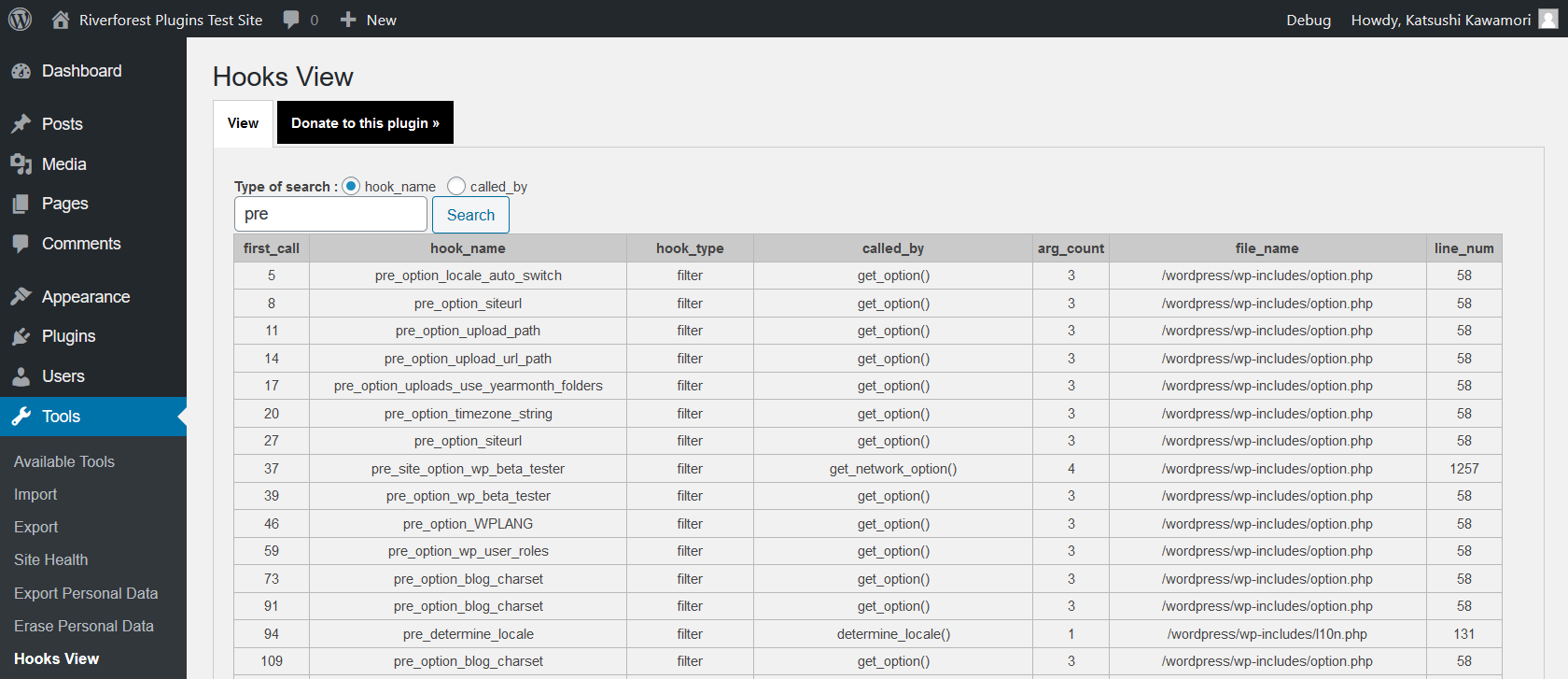
Task: Click the Media icon in the sidebar
Action: click(x=21, y=164)
